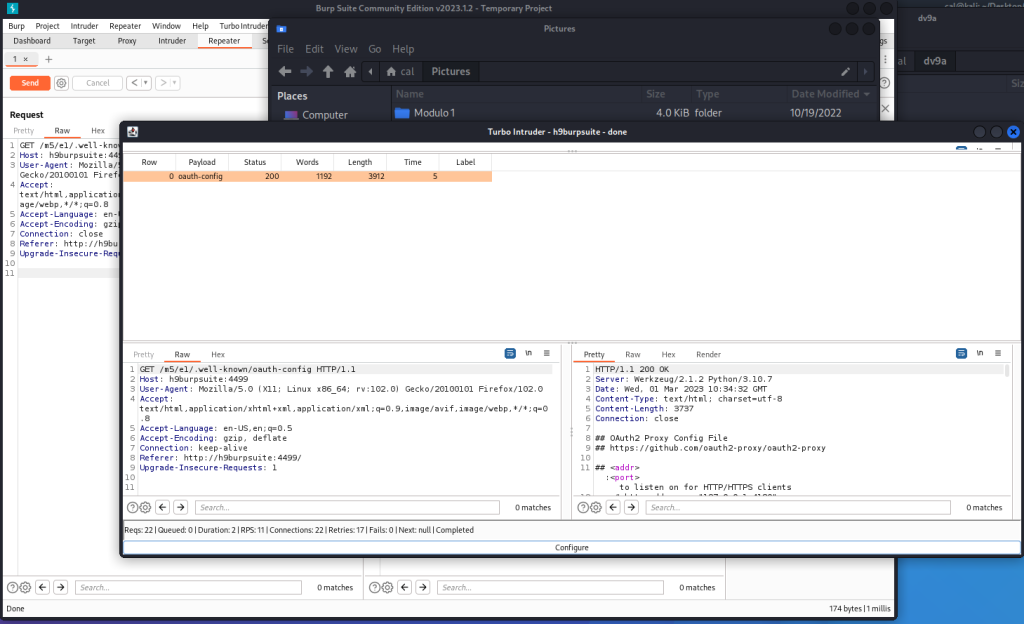Open the Go menu in file manager
Image resolution: width=1024 pixels, height=624 pixels.
click(x=374, y=49)
